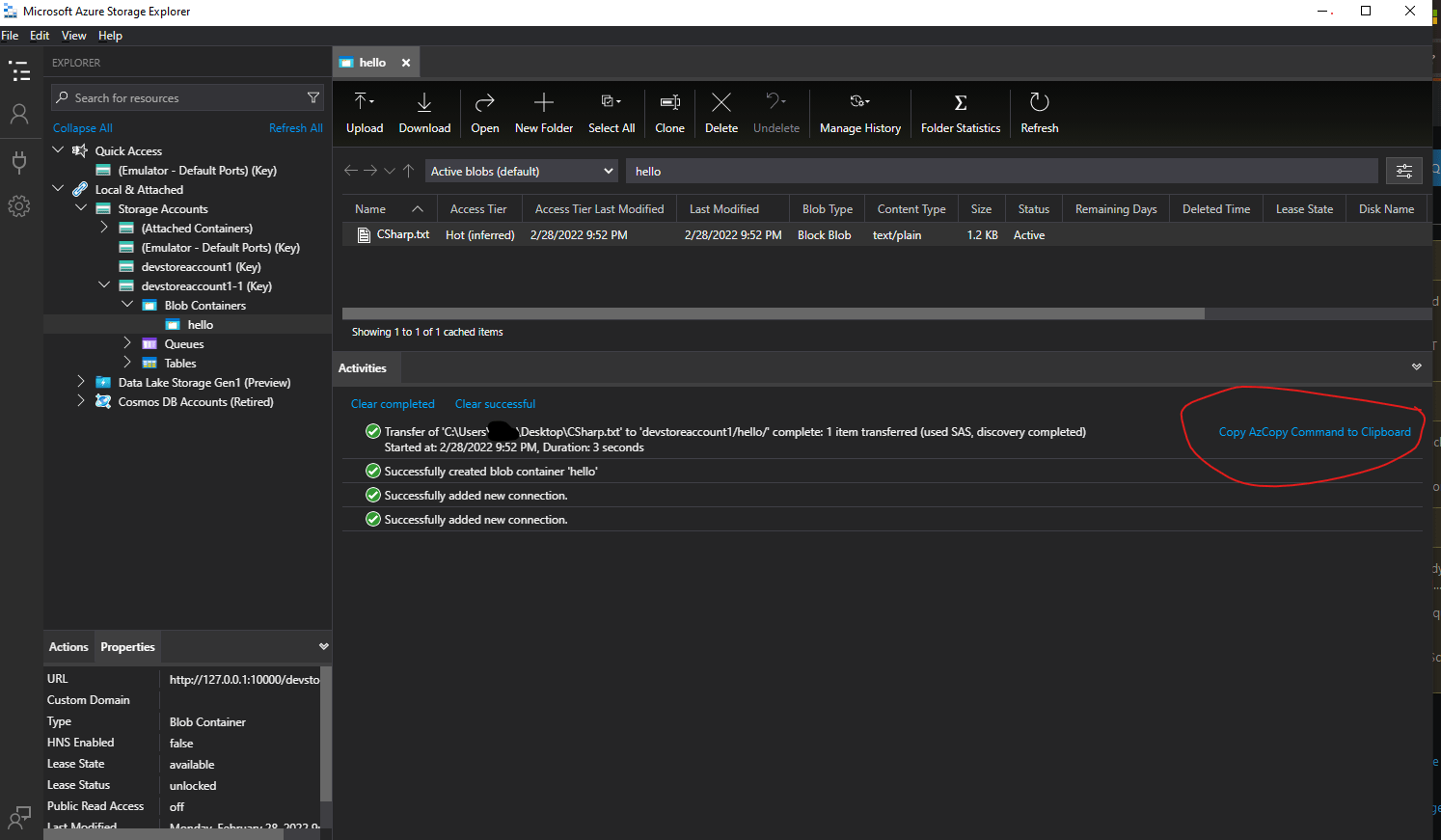Close the hello tab
The image size is (1441, 840).
406,63
